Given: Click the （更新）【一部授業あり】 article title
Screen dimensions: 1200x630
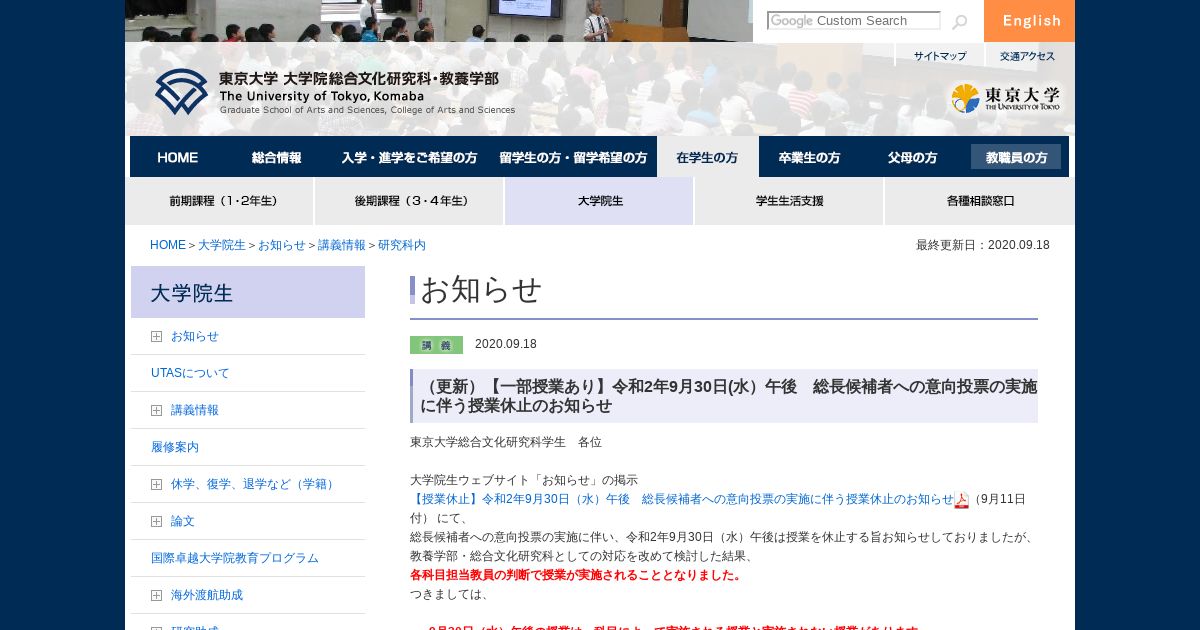Looking at the screenshot, I should [727, 396].
